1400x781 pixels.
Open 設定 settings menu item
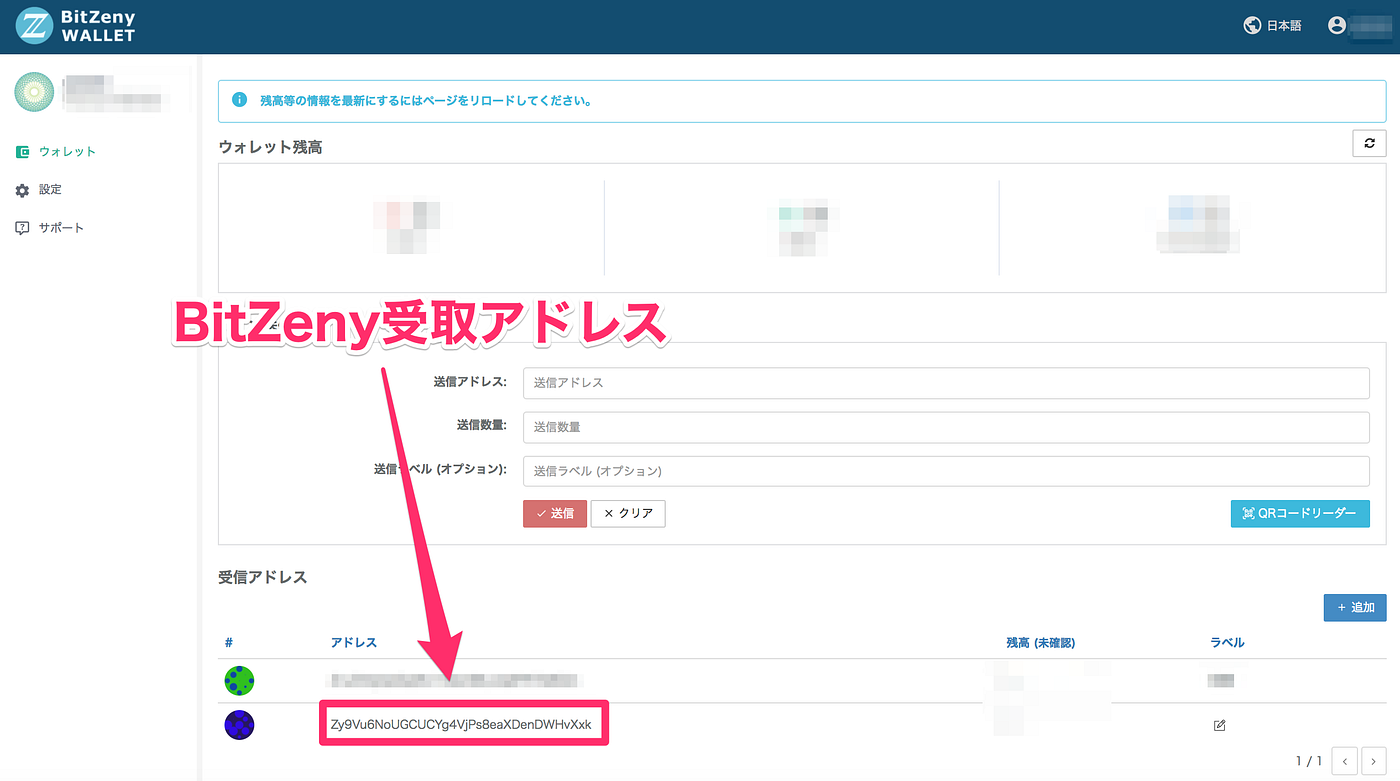pyautogui.click(x=50, y=190)
